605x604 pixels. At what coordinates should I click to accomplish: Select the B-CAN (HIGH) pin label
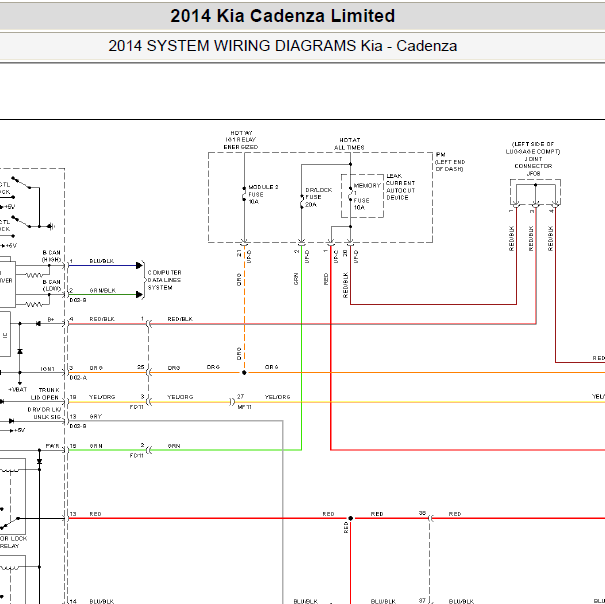(51, 256)
